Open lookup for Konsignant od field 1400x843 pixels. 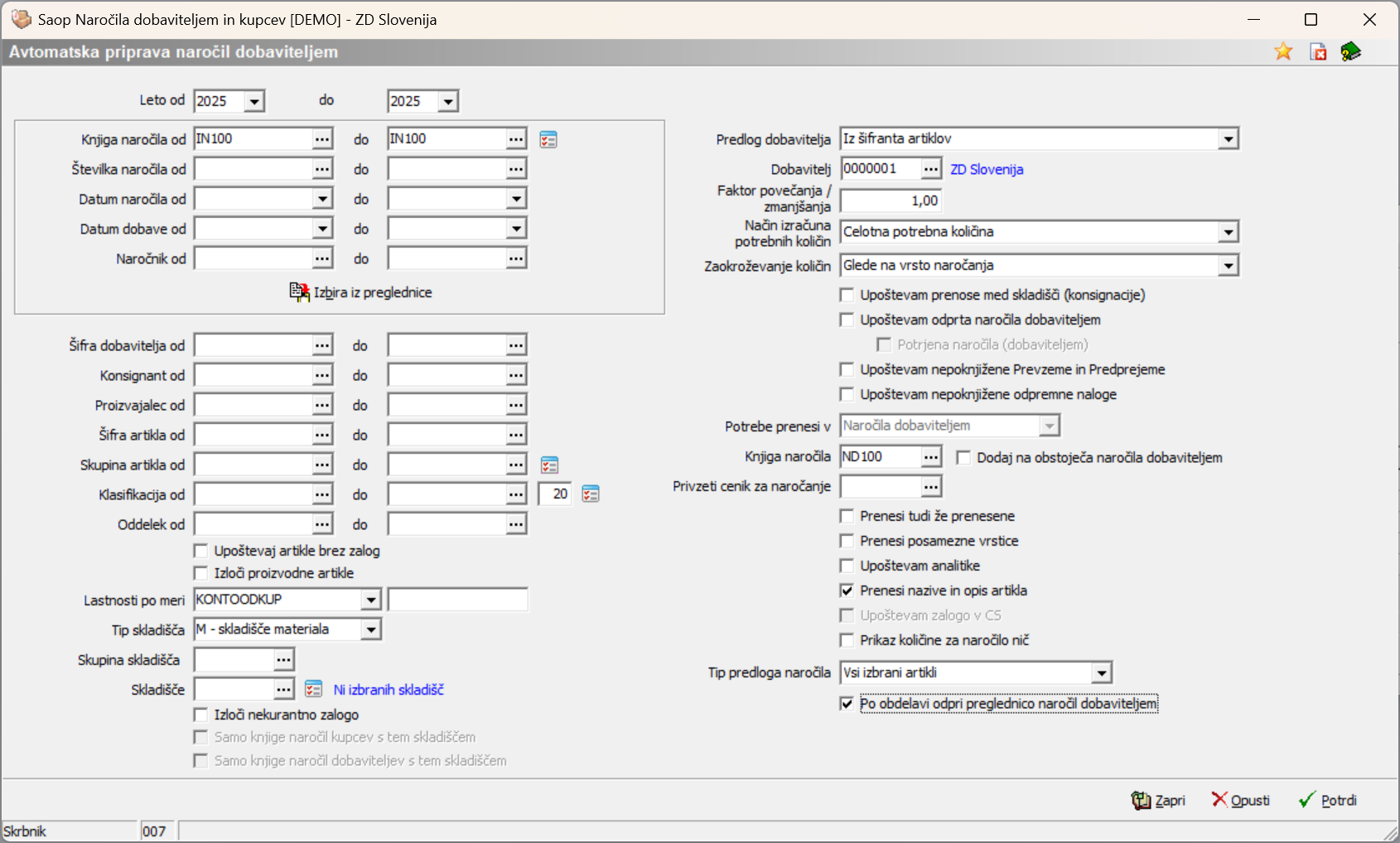point(322,375)
